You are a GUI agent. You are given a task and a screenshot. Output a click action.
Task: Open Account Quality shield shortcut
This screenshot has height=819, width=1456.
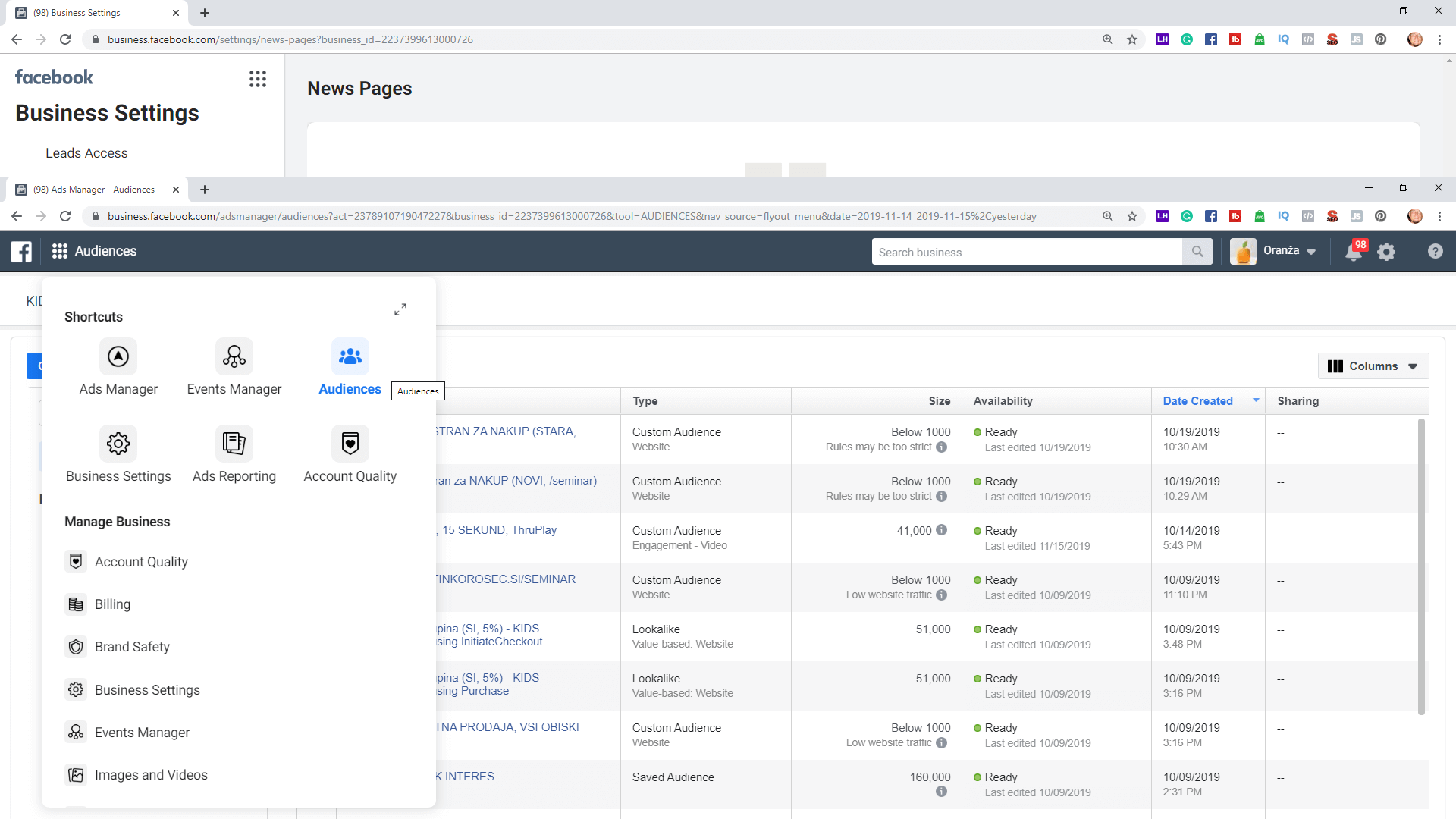tap(350, 444)
